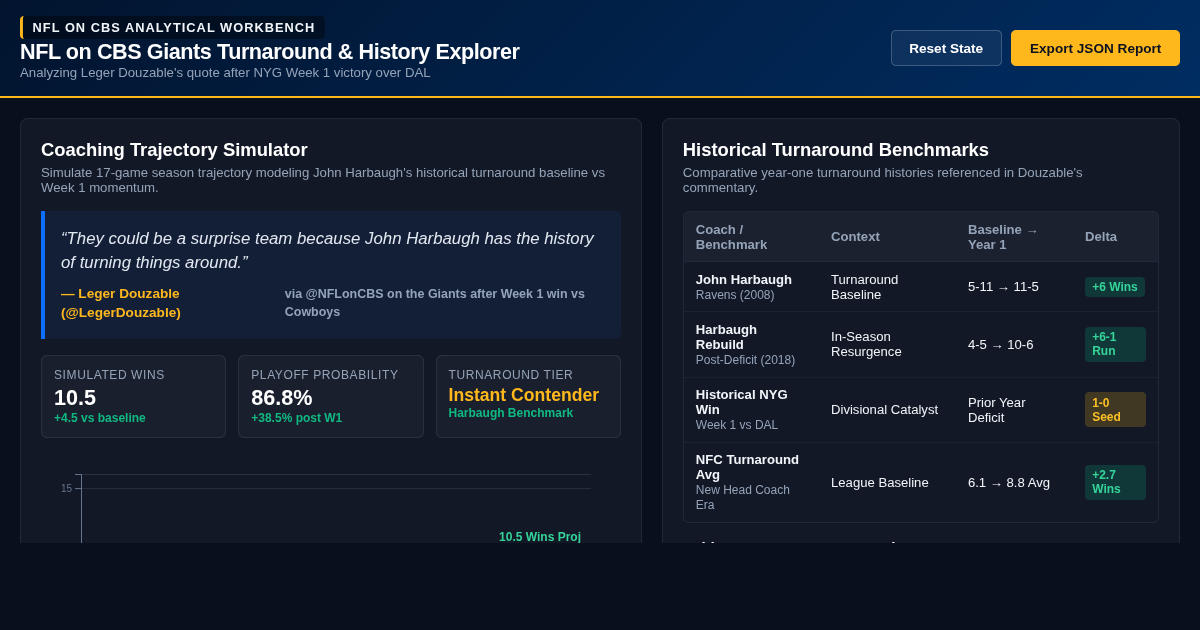Select the John Harbaugh Ravens (2008) row
Viewport: 1200px width, 630px height.
pos(921,287)
